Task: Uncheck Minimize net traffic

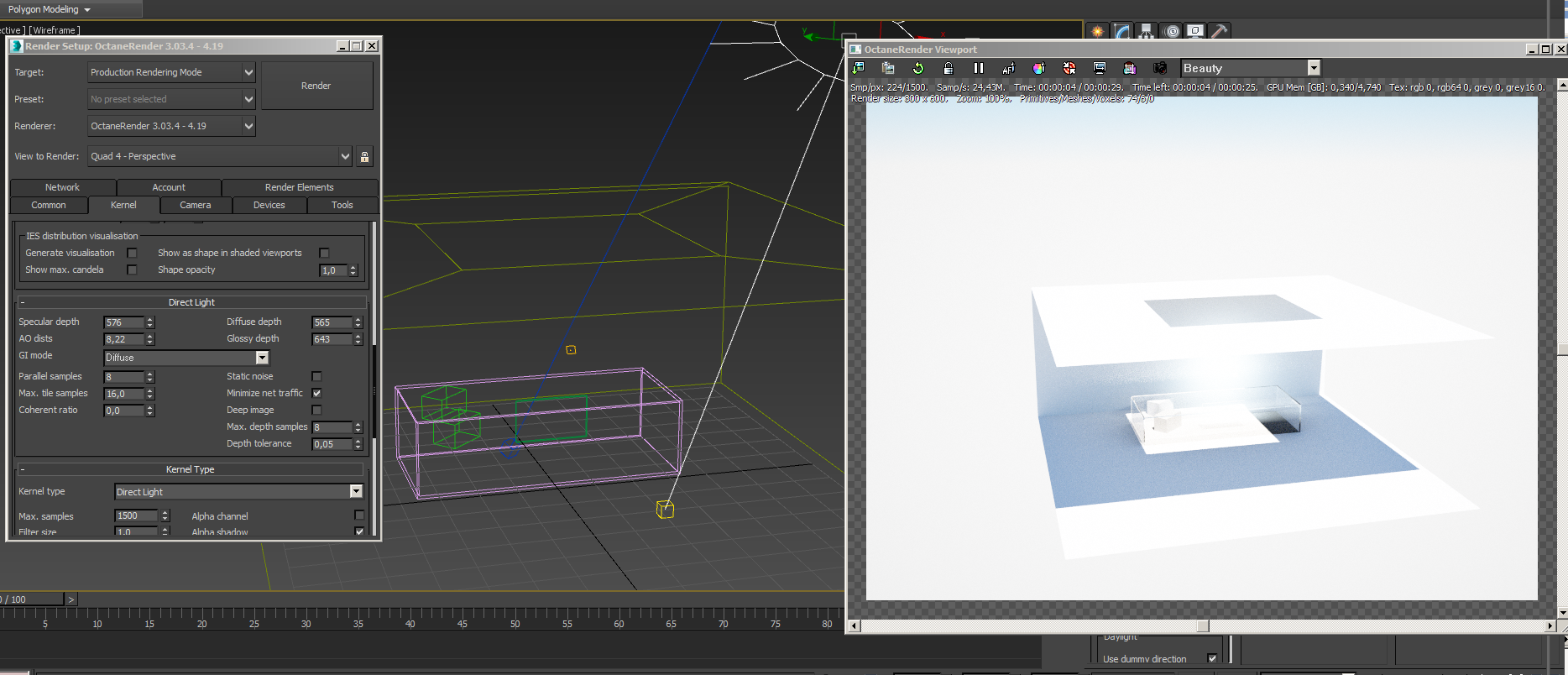Action: [x=316, y=393]
